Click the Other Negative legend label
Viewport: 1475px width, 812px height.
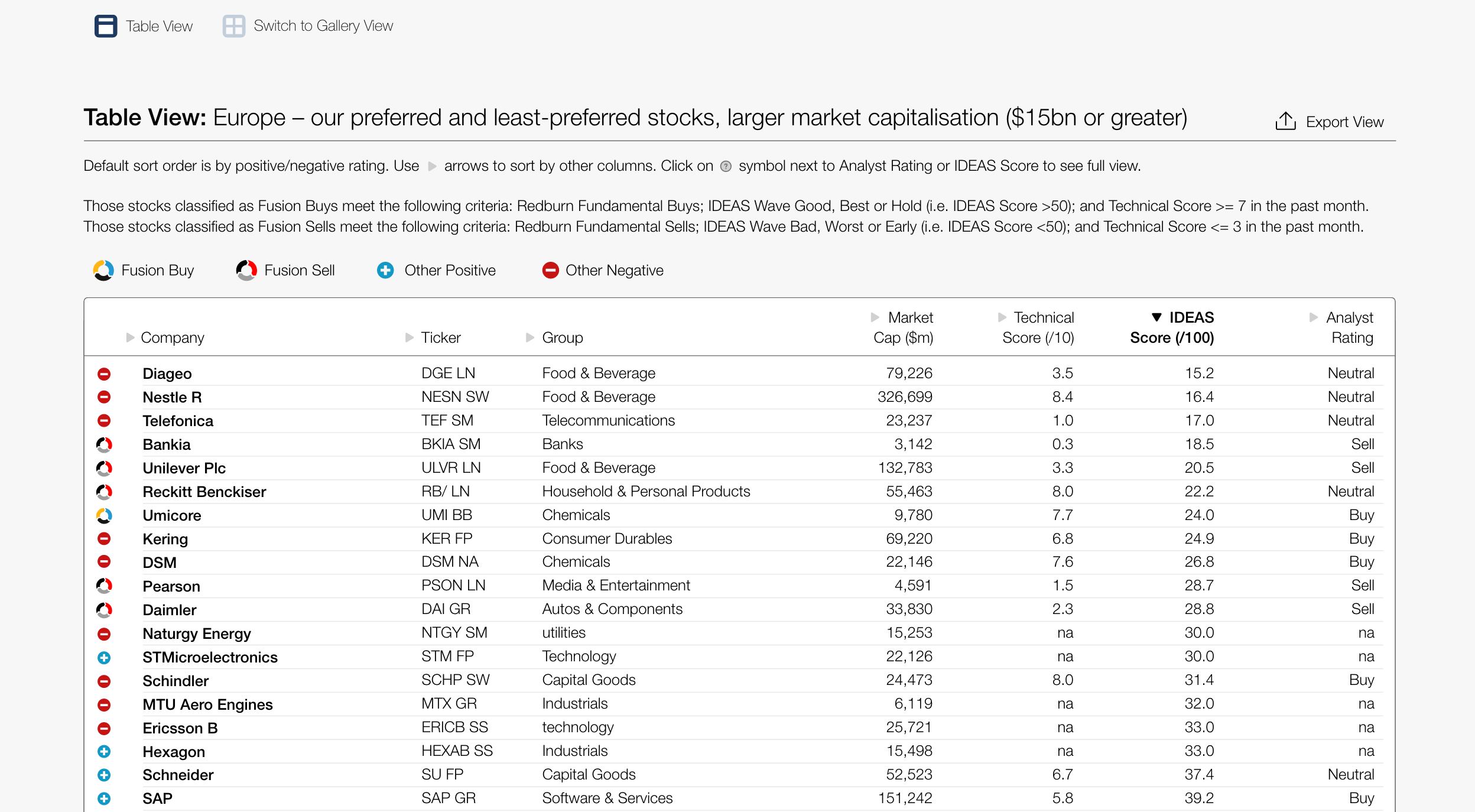[x=615, y=271]
